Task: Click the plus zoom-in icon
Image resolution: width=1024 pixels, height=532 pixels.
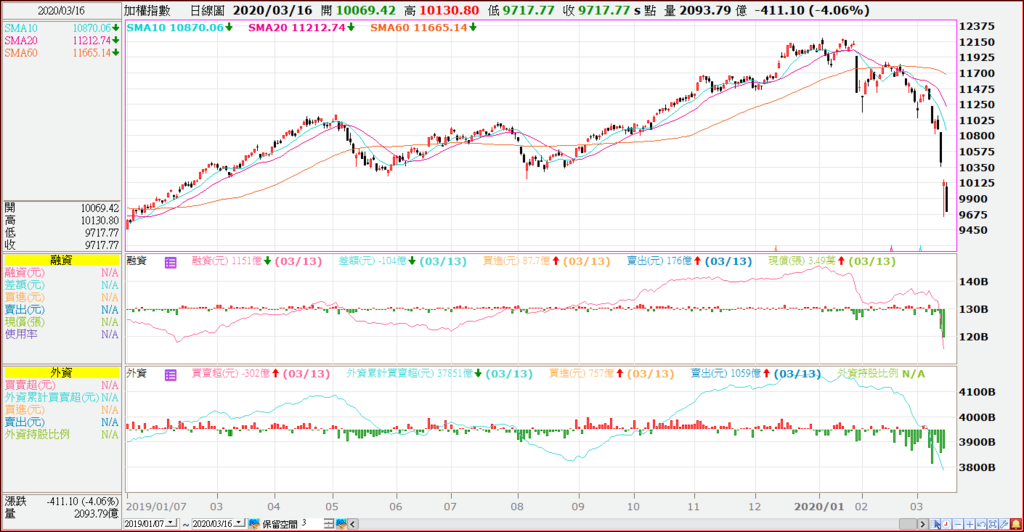Action: tap(970, 524)
